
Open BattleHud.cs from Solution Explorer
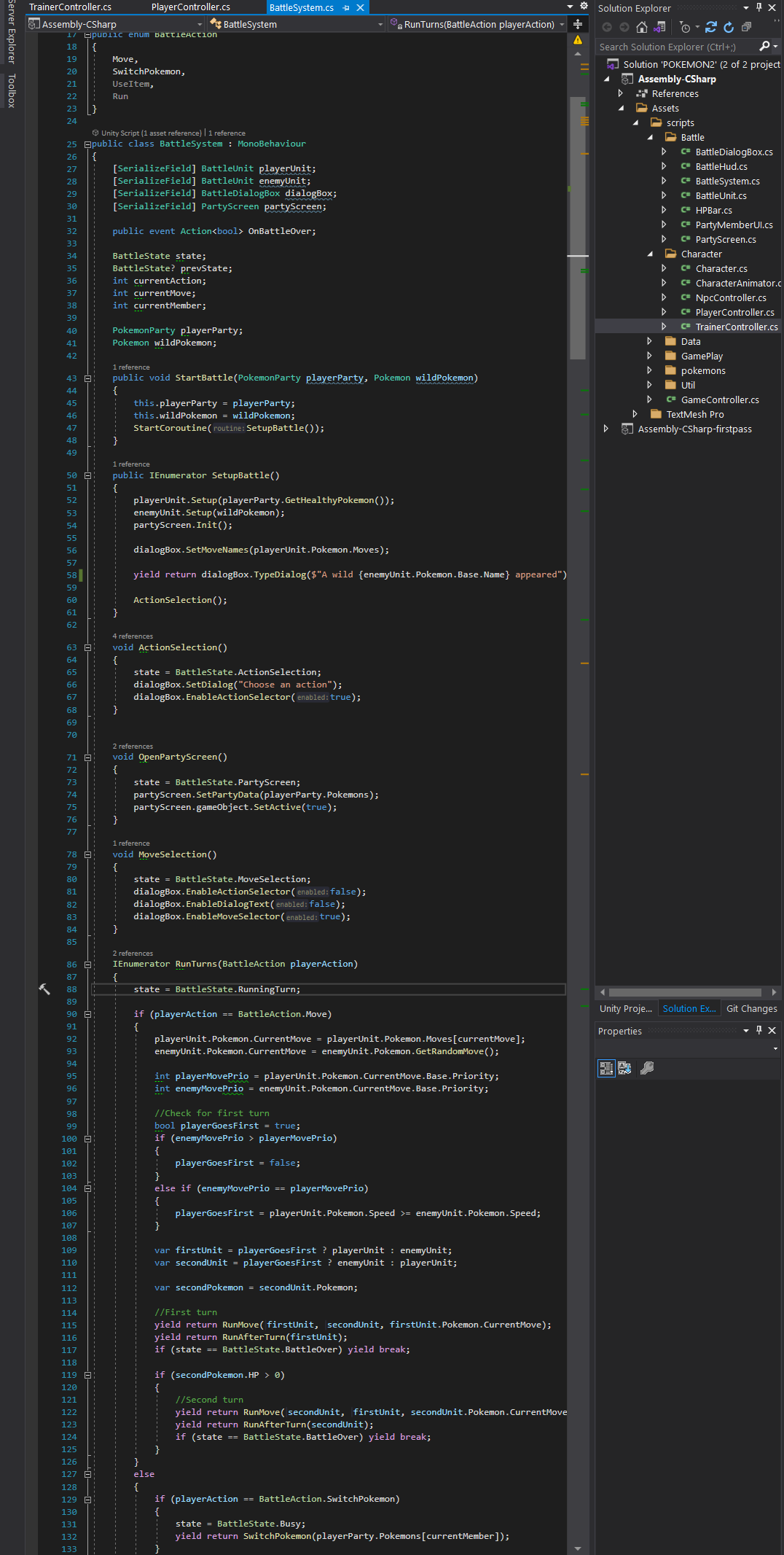click(721, 166)
